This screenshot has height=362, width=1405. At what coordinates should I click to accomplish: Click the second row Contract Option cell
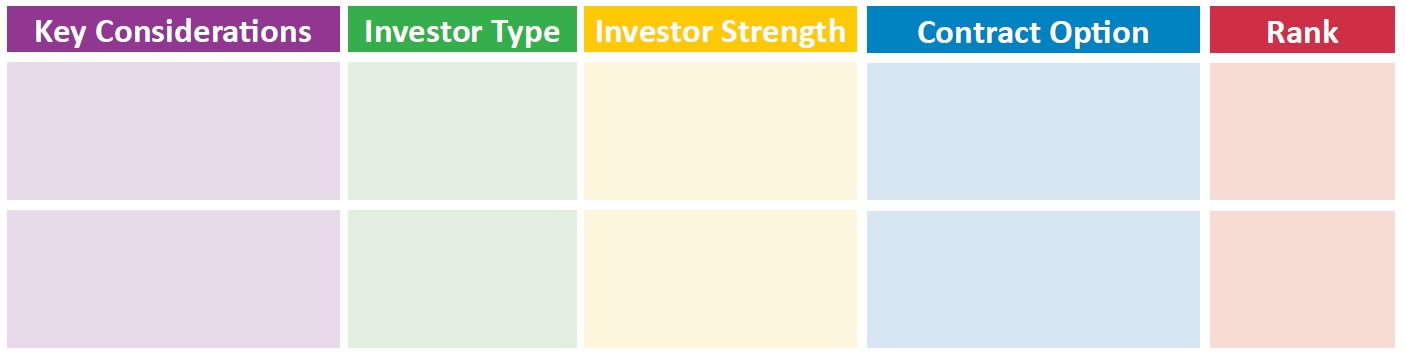(x=1033, y=279)
